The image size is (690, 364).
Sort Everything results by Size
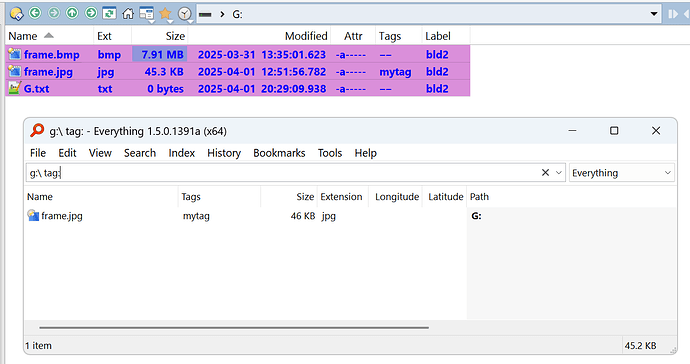[289, 197]
